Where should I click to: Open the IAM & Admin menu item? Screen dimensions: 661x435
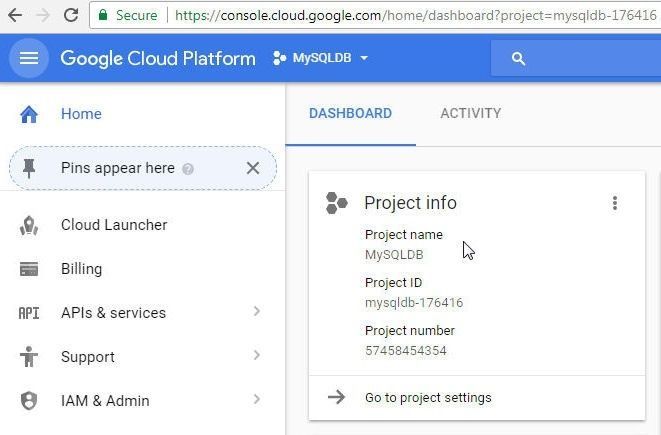(x=105, y=401)
